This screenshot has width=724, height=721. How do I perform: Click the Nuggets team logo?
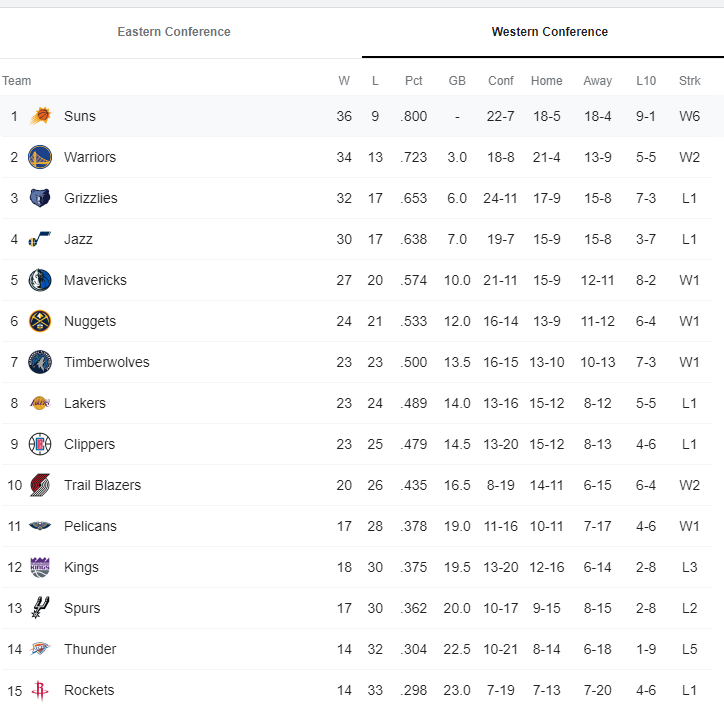(x=40, y=321)
